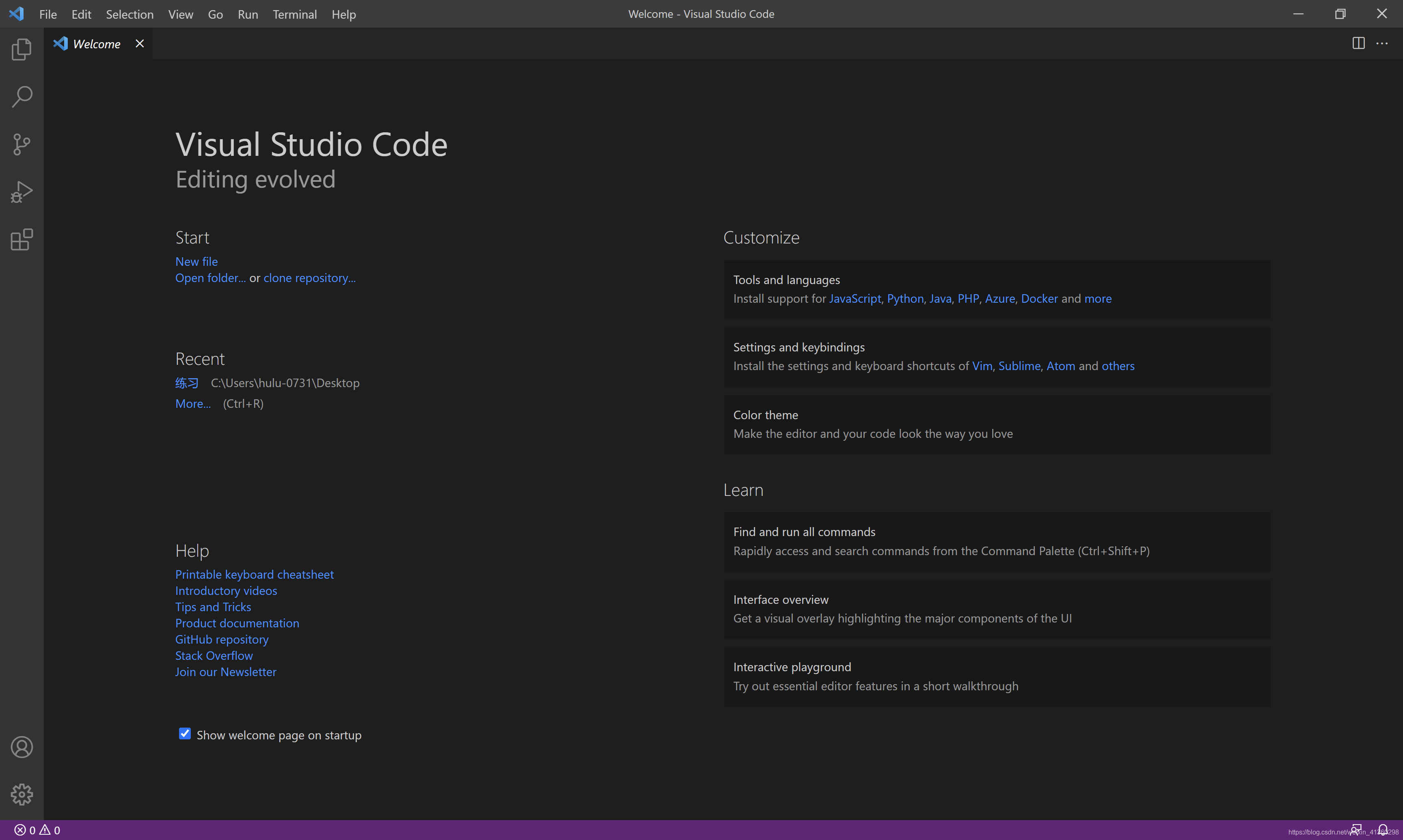
Task: Open the Manage gear icon
Action: click(22, 794)
